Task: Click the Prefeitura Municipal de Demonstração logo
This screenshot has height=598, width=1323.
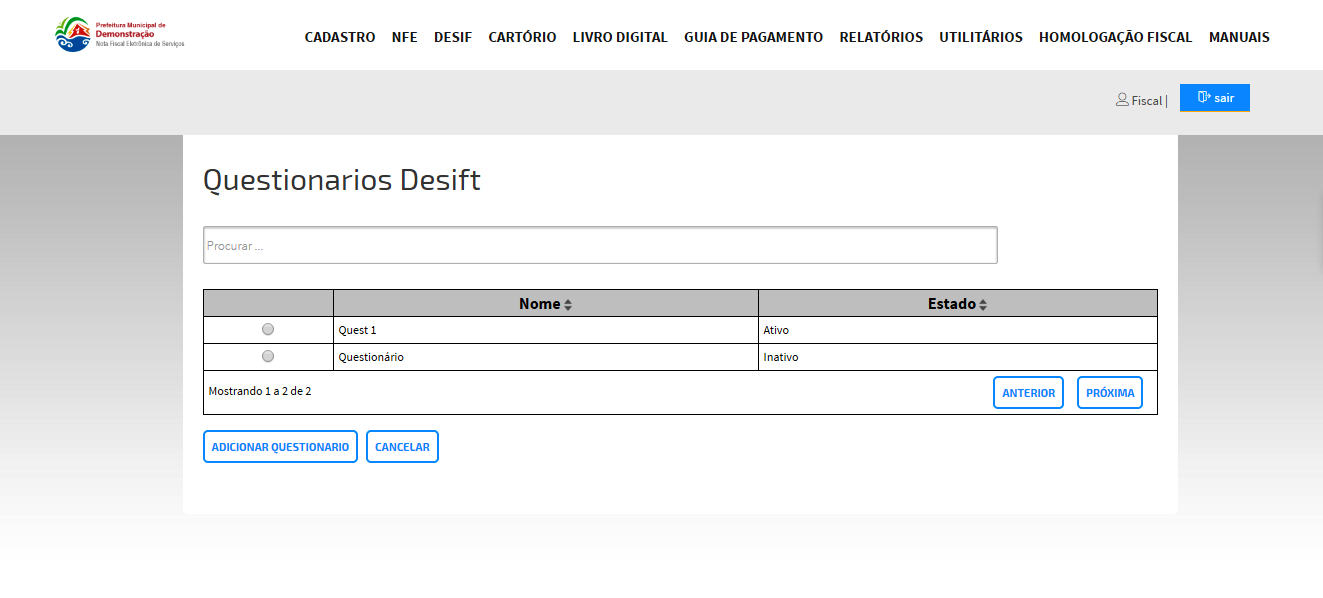Action: tap(119, 35)
